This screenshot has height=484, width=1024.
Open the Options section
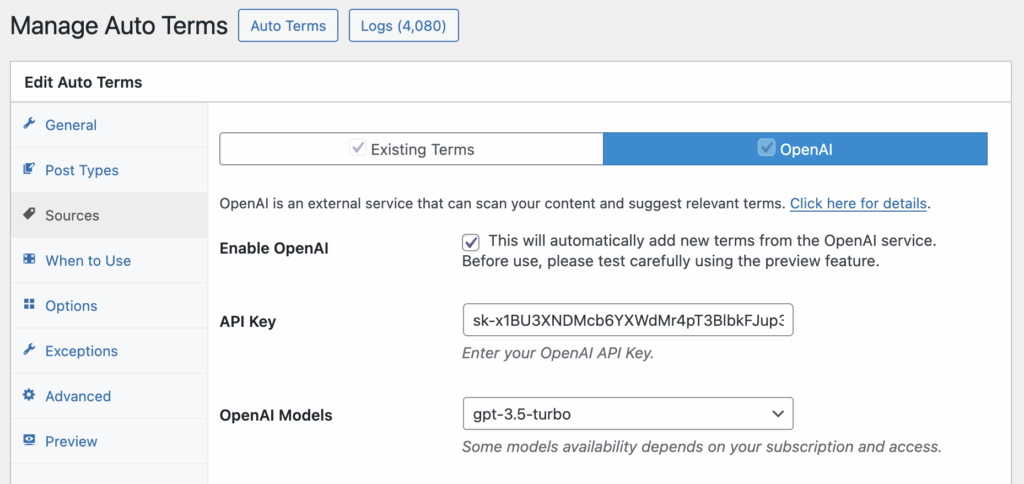click(109, 306)
